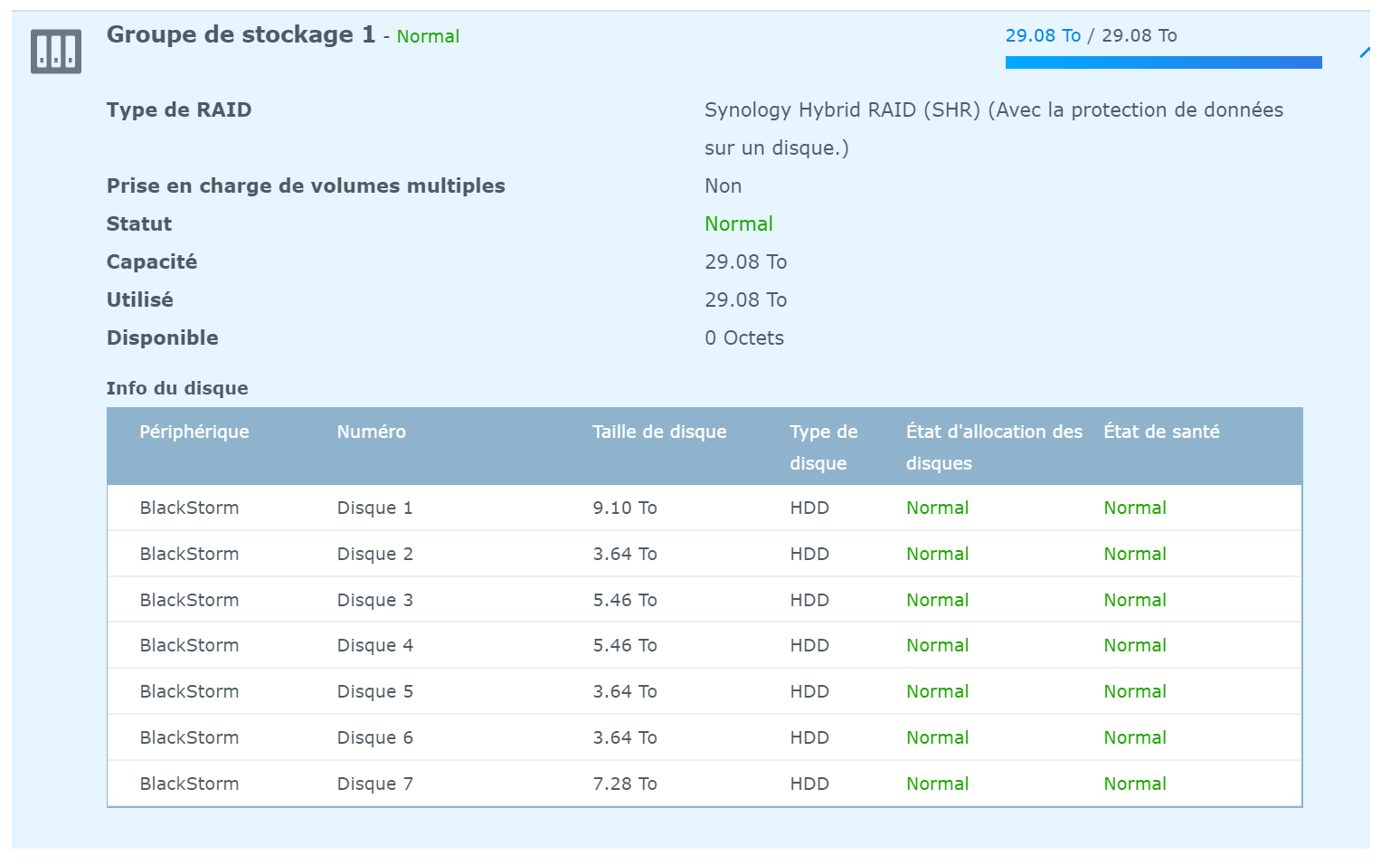Click the 29.08 To usage progress bar

click(1163, 62)
